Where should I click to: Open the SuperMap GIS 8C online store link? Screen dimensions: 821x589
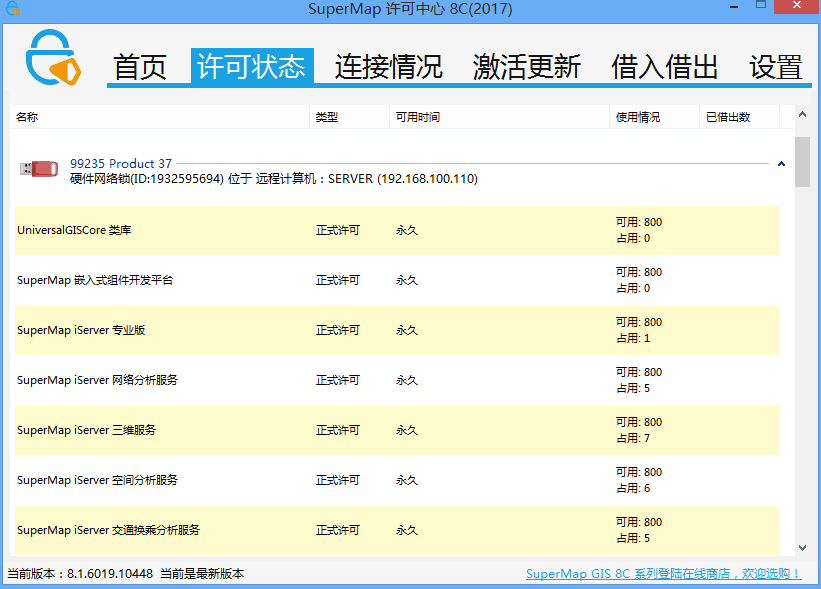click(x=663, y=574)
